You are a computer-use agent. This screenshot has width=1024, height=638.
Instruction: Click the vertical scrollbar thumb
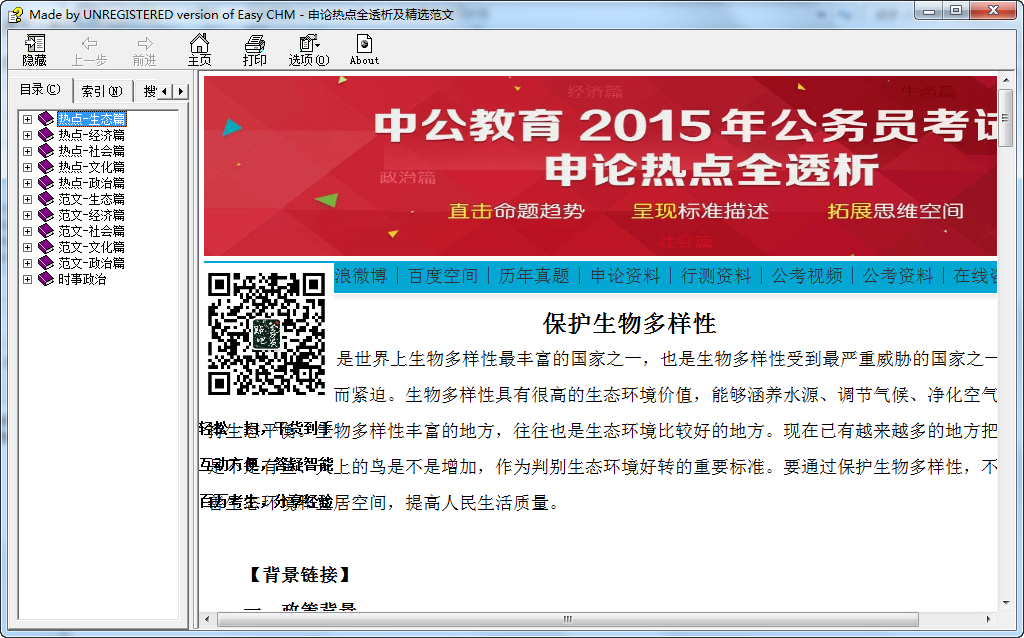(1005, 118)
